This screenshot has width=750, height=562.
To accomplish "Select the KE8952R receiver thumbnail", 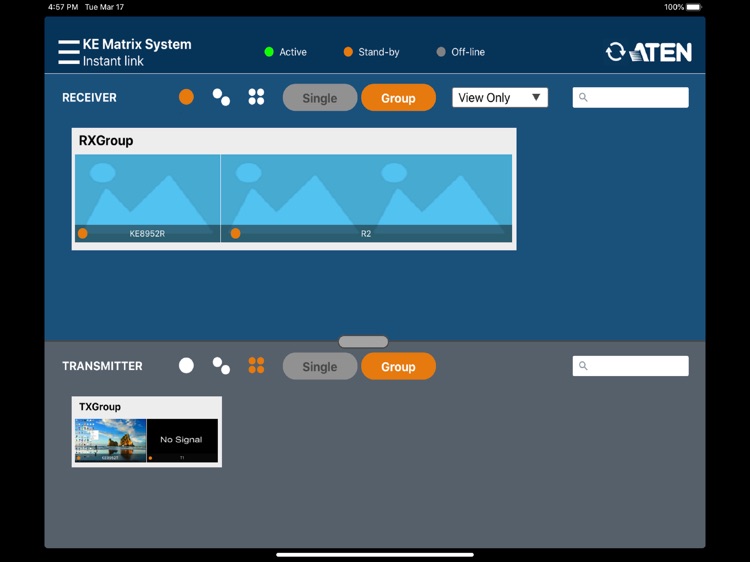I will click(147, 198).
